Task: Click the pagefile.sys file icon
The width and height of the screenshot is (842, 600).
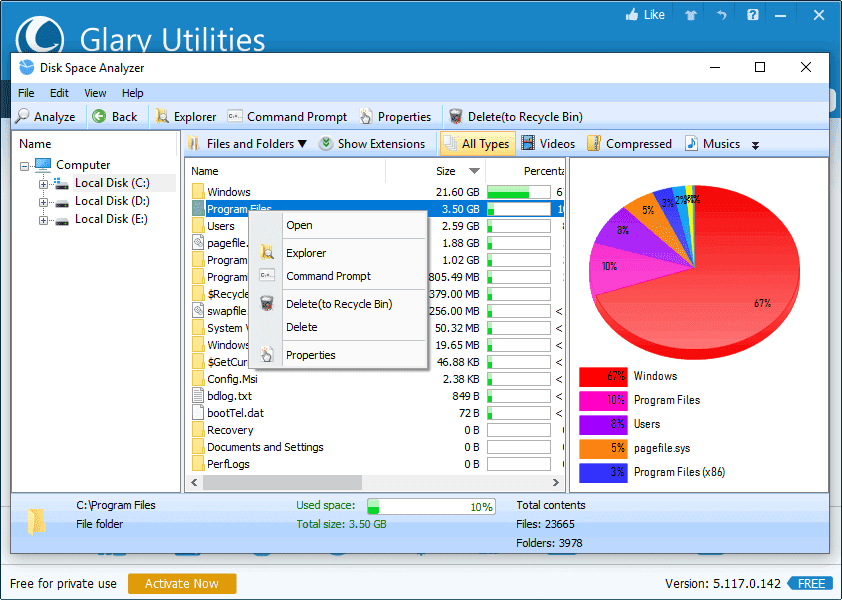Action: click(198, 243)
